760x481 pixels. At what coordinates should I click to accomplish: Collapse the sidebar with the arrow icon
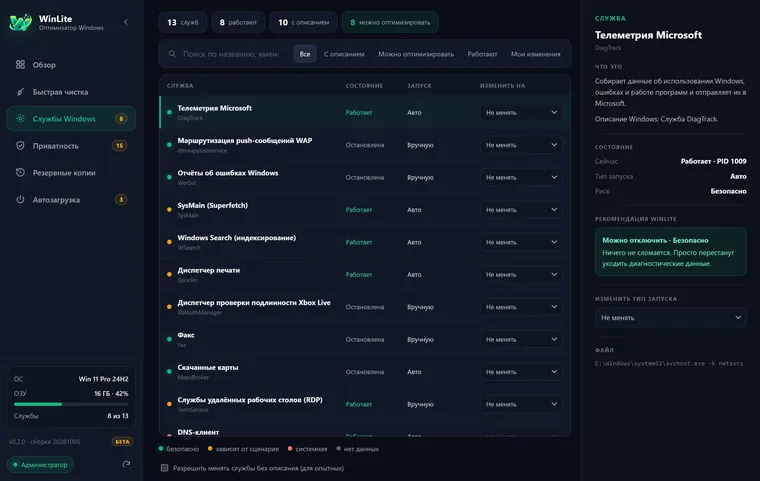click(126, 22)
